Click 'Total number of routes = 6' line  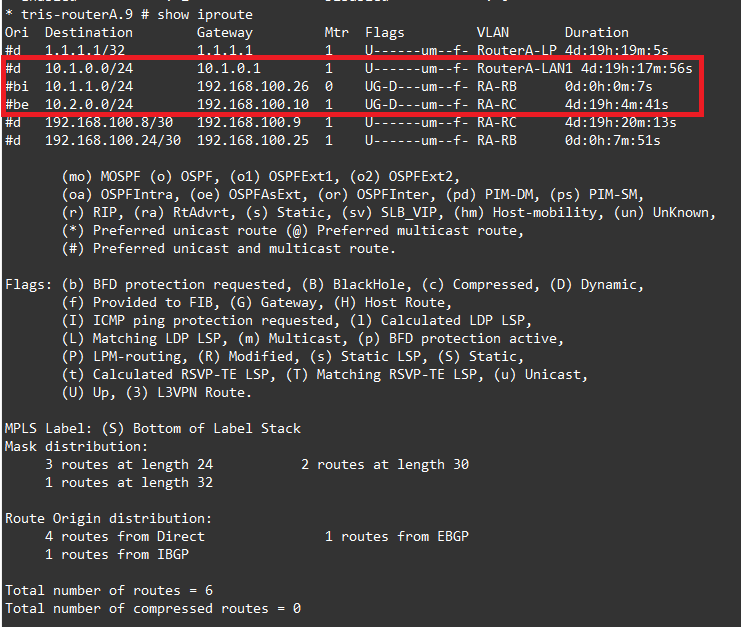(x=108, y=590)
